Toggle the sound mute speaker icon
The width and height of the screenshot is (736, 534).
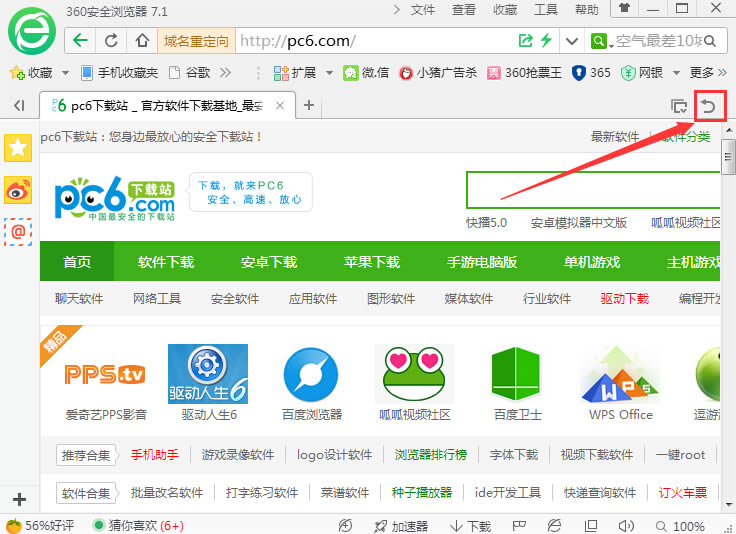coord(626,526)
